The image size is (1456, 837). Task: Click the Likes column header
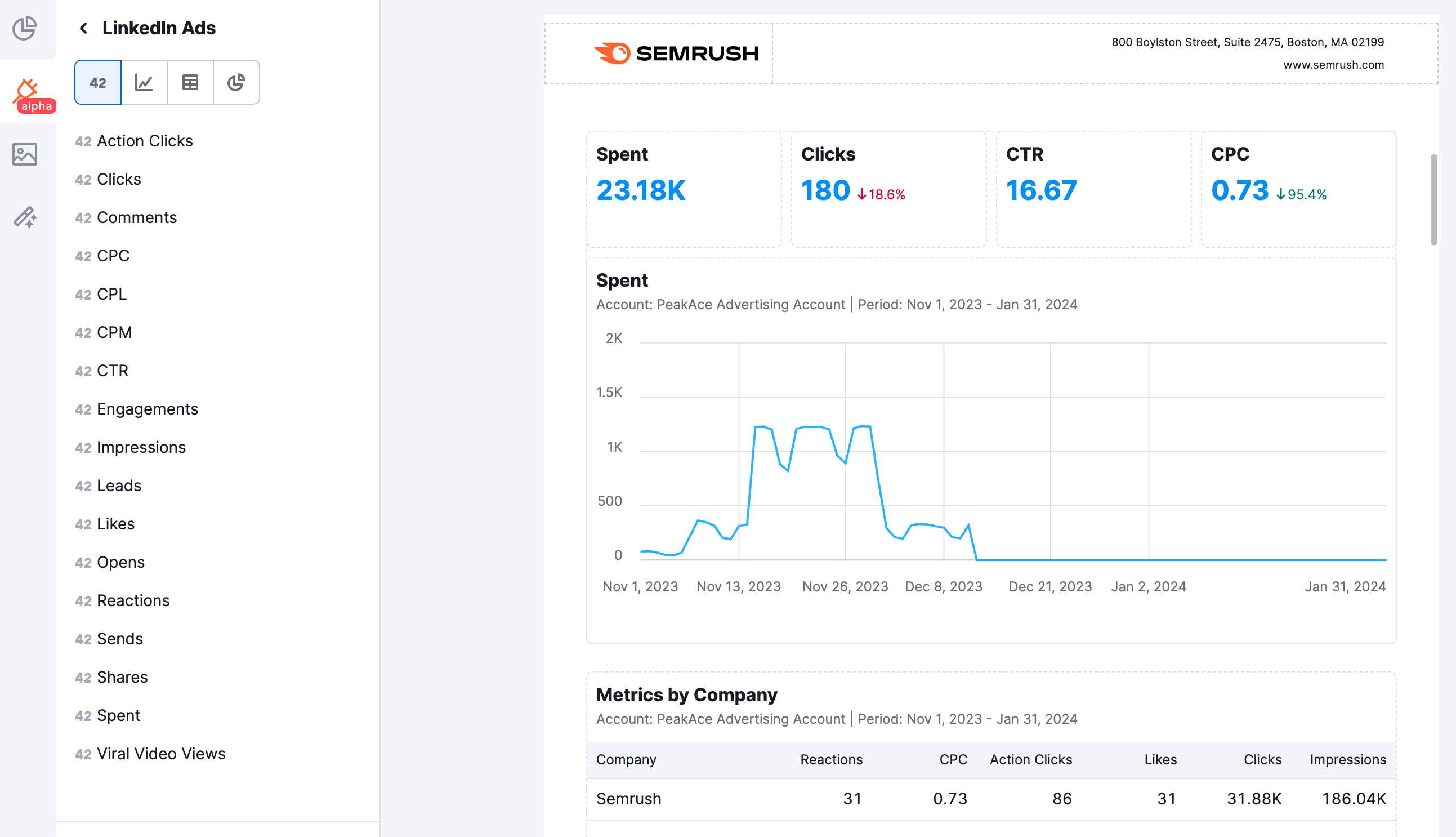1160,759
